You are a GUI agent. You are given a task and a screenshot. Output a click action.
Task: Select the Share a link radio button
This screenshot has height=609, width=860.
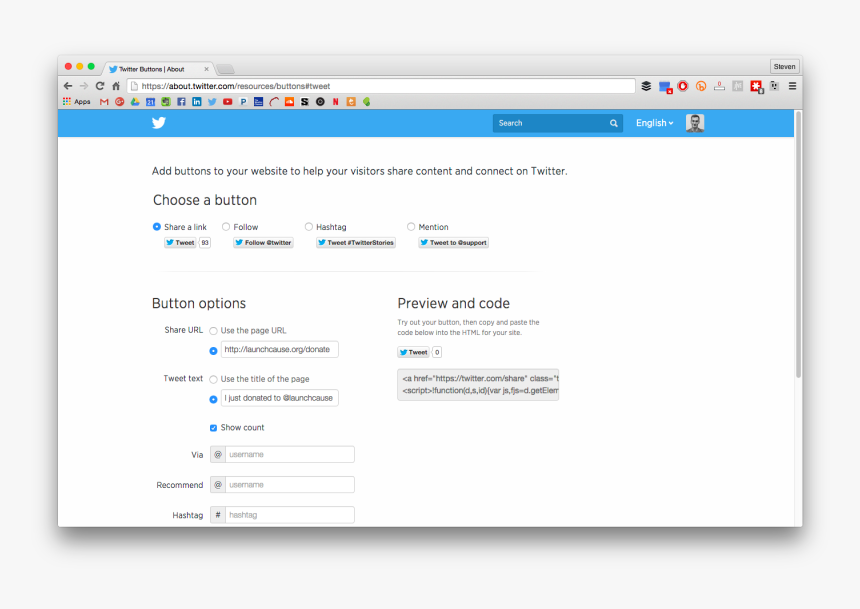click(x=157, y=227)
